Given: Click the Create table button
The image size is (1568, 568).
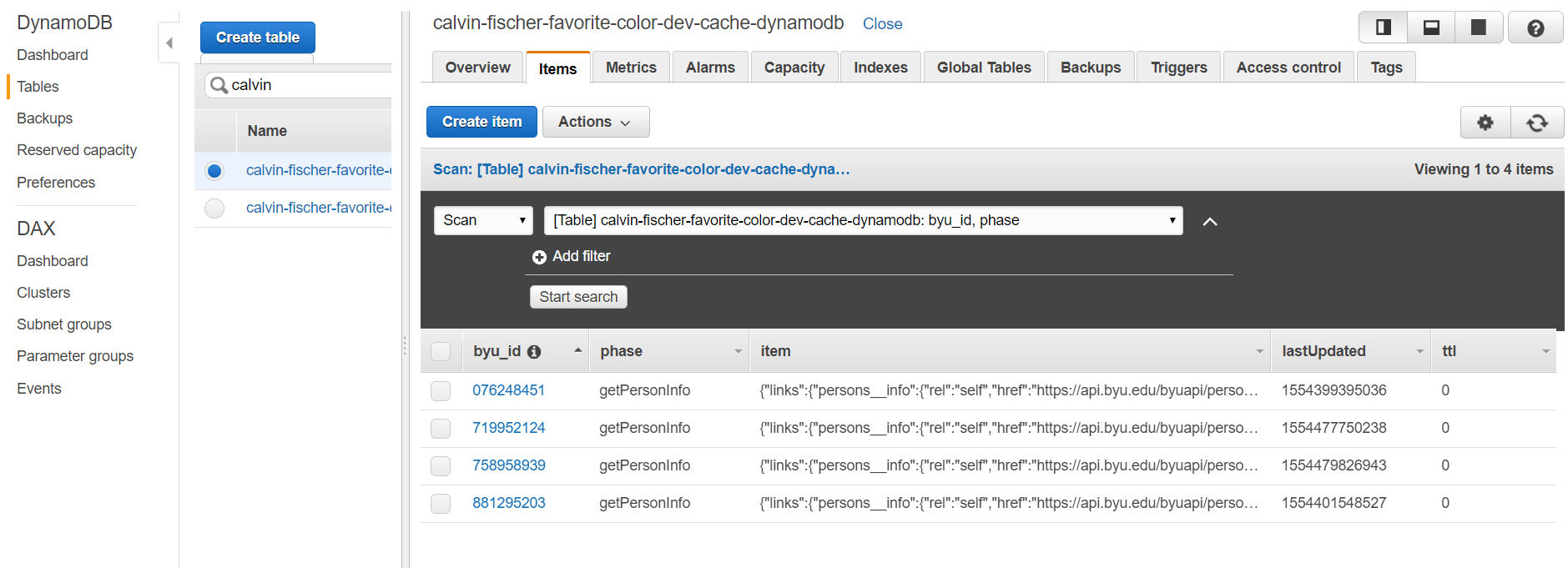Looking at the screenshot, I should coord(258,38).
